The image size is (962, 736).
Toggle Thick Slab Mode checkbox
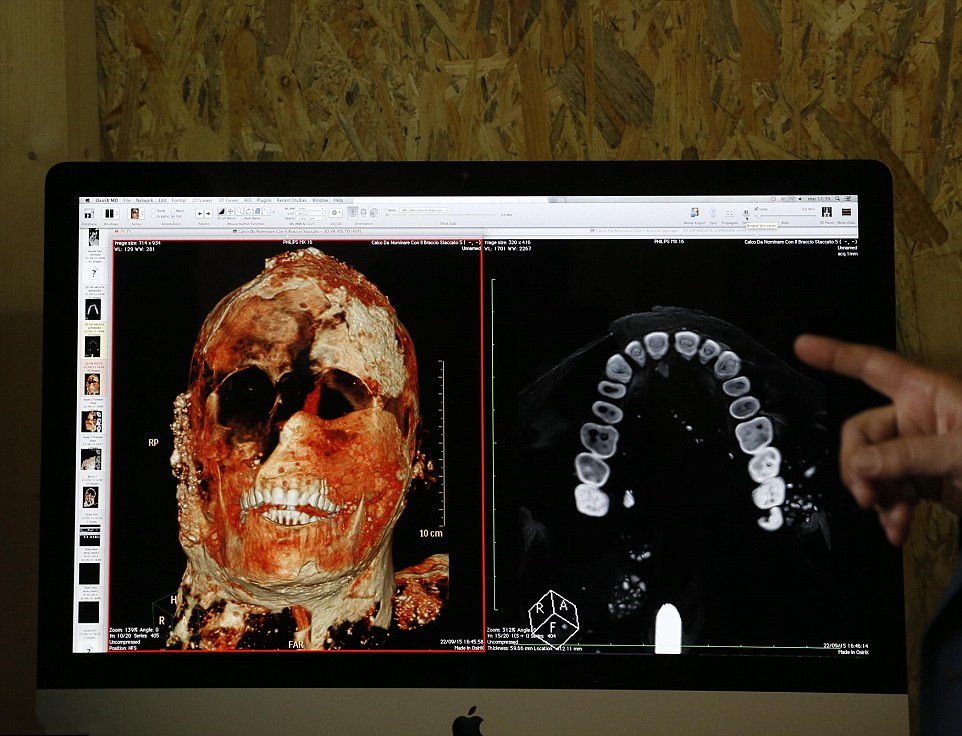386,210
